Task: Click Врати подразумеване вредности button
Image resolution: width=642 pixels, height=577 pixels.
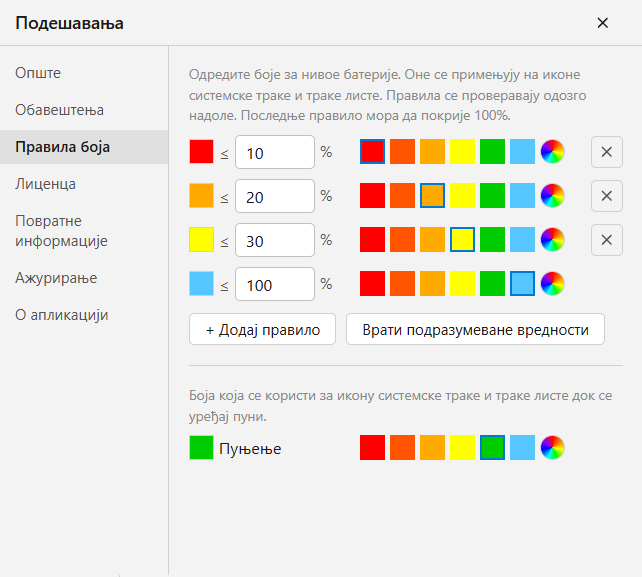Action: (475, 329)
